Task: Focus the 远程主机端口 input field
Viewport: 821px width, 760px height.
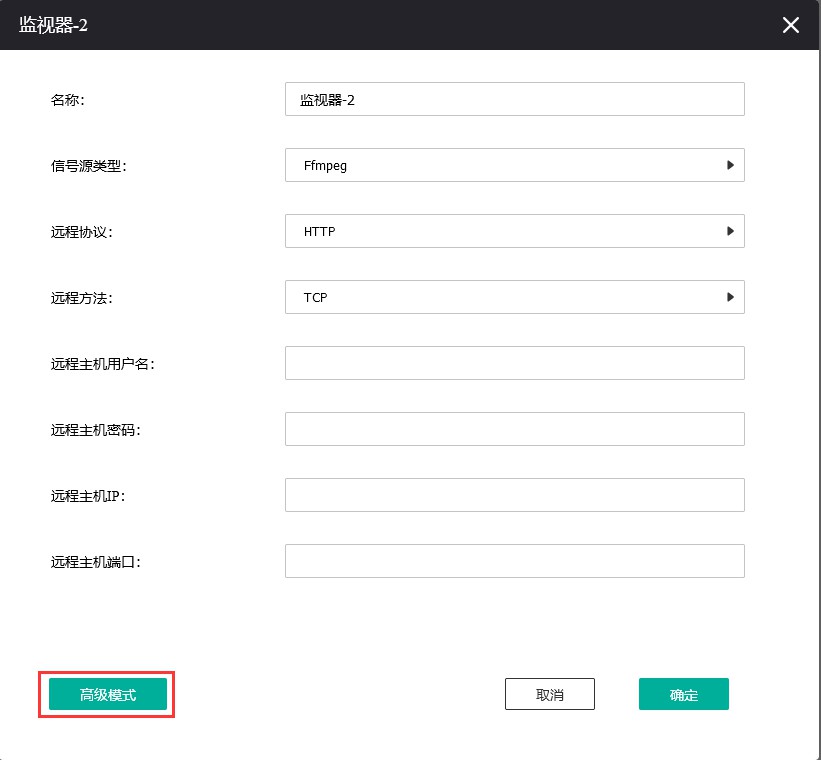Action: 514,561
